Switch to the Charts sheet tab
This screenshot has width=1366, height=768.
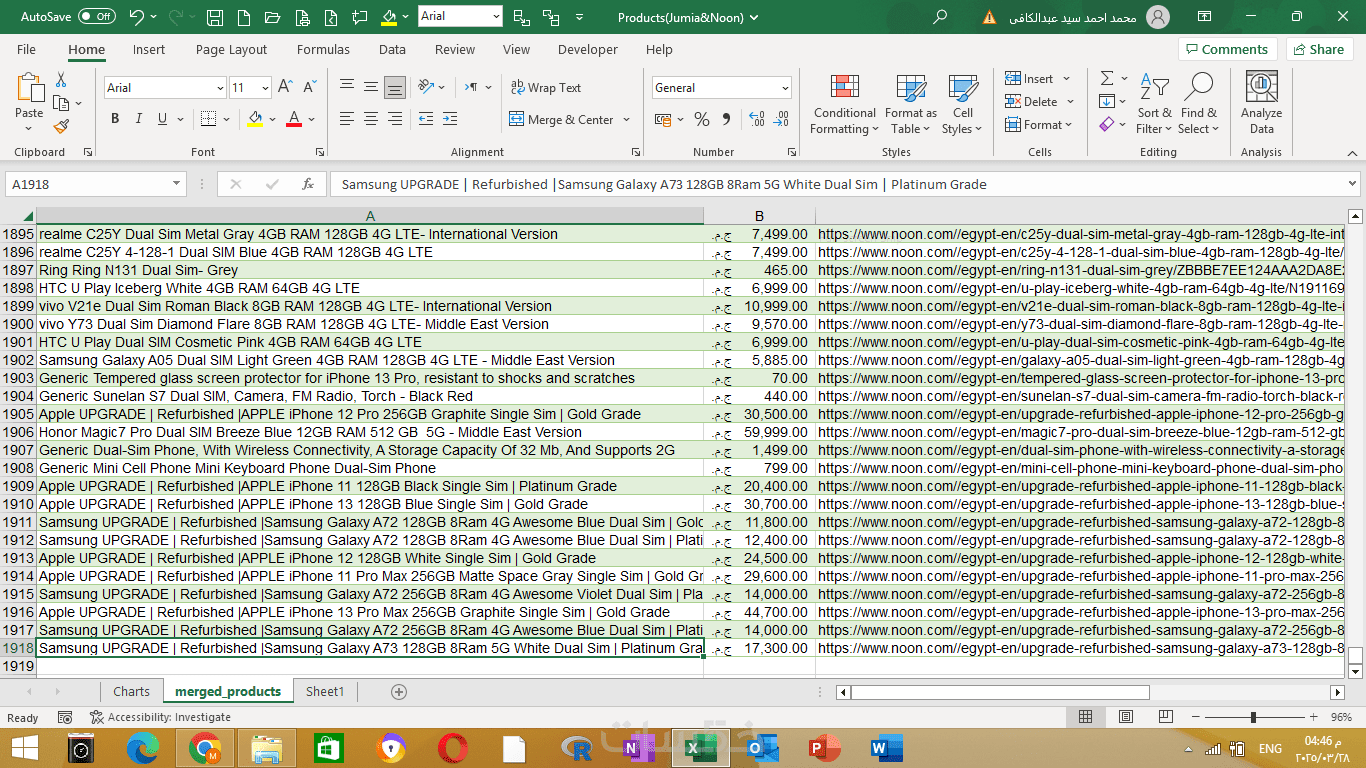click(x=131, y=691)
